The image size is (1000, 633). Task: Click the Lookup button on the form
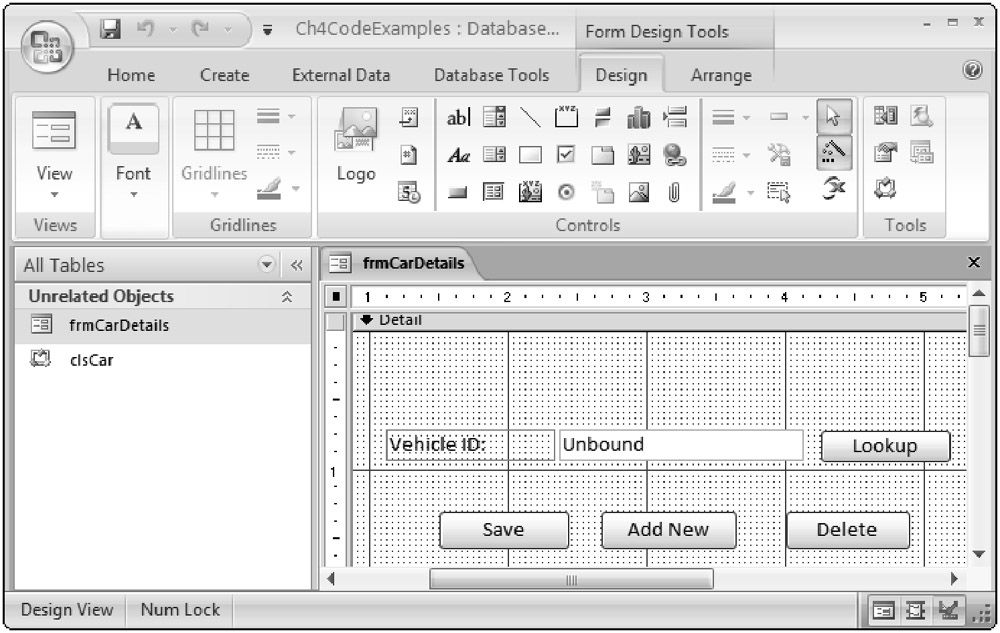884,446
